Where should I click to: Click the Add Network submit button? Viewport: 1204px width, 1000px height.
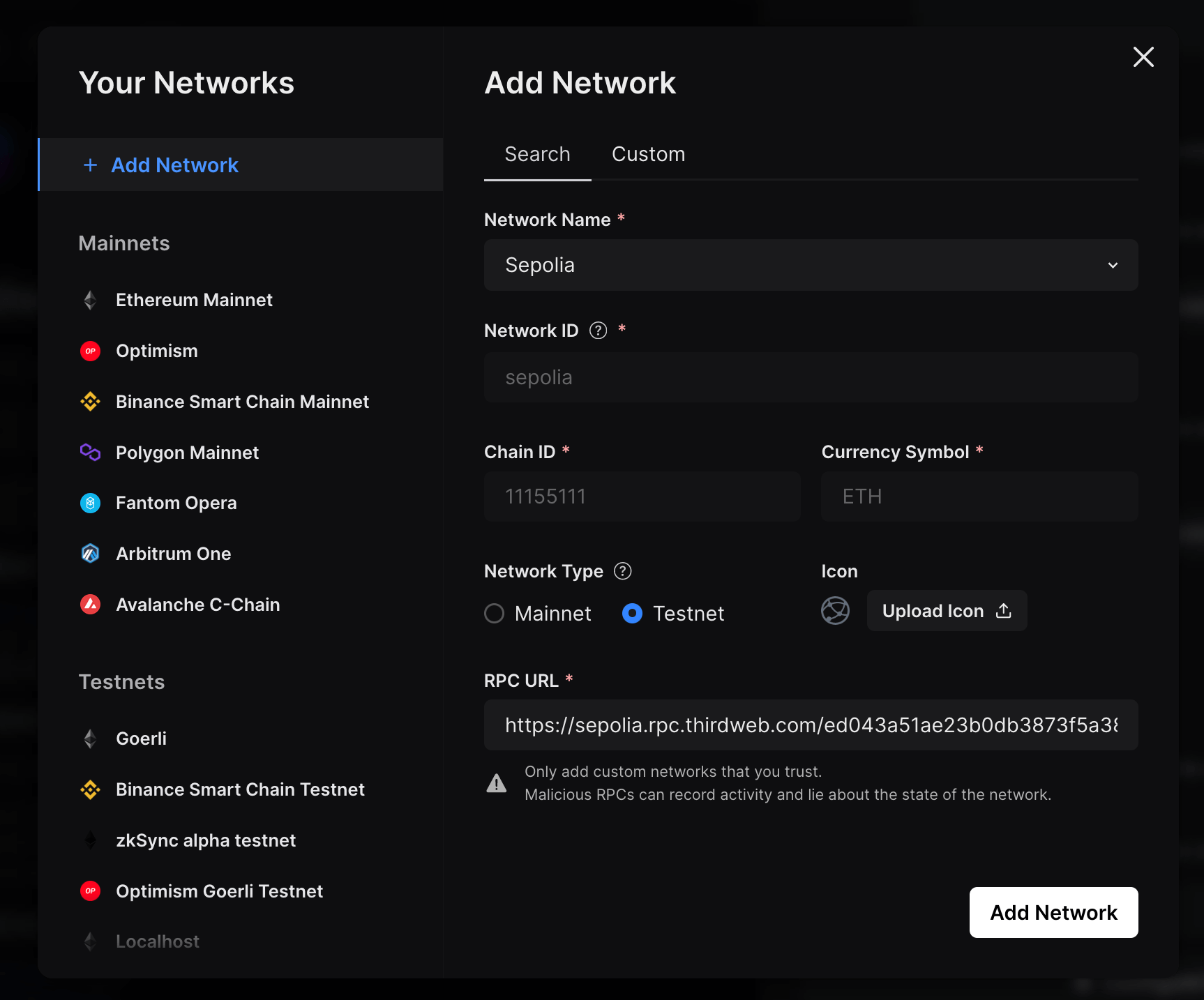click(1053, 912)
